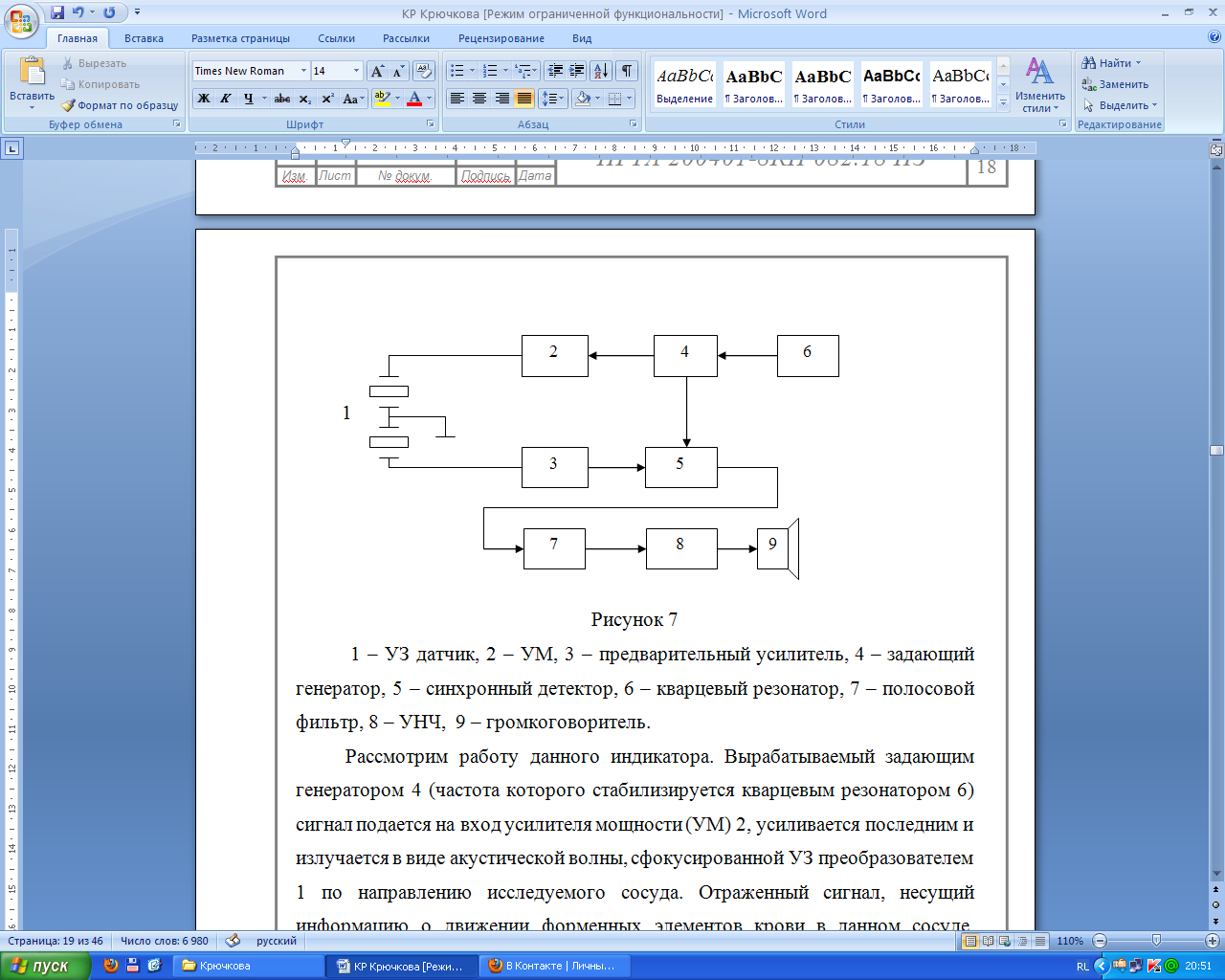Click the bulleted list icon
Screen dimensions: 1225x980
click(457, 71)
